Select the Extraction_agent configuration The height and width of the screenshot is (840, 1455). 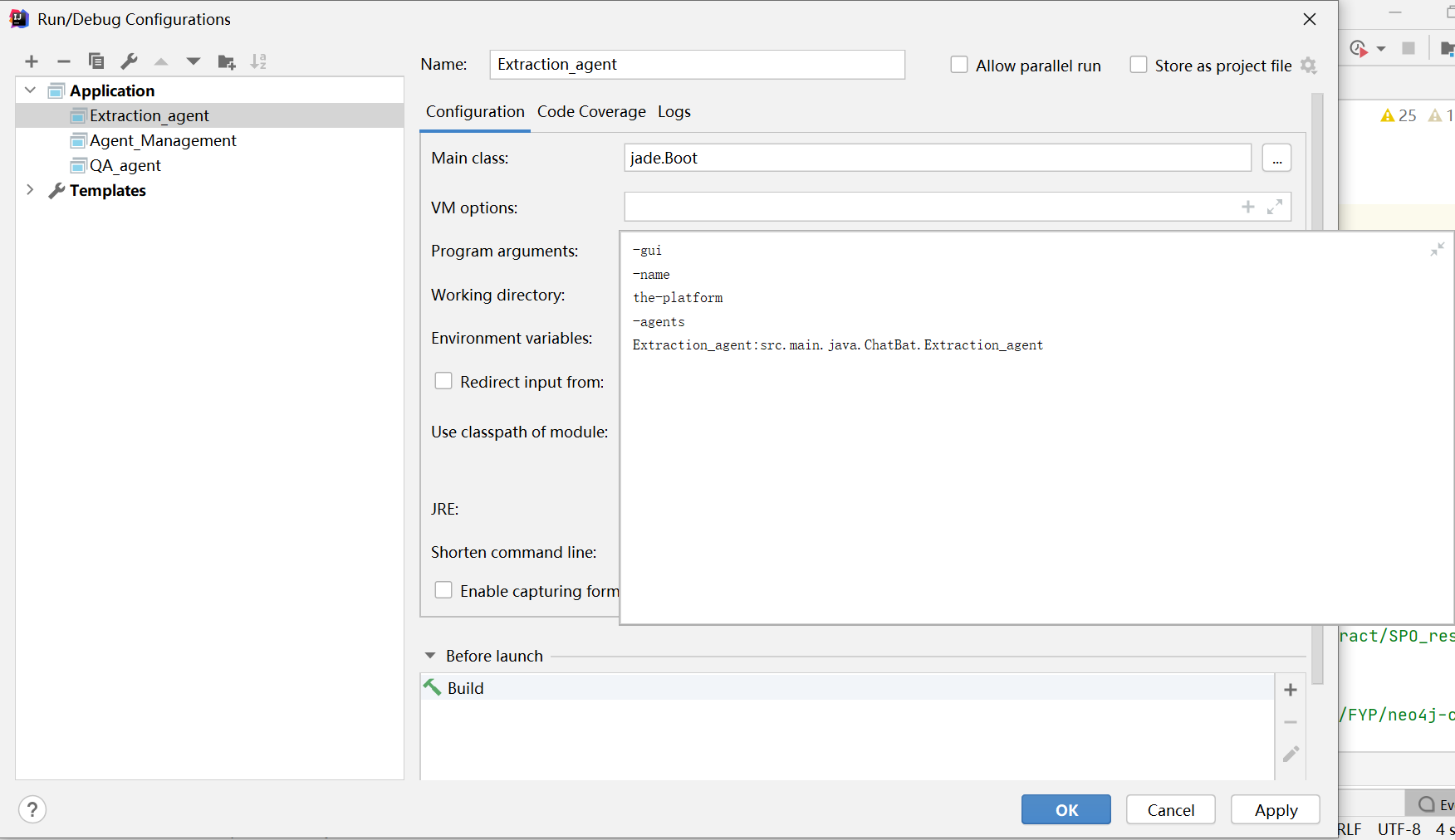(x=209, y=115)
